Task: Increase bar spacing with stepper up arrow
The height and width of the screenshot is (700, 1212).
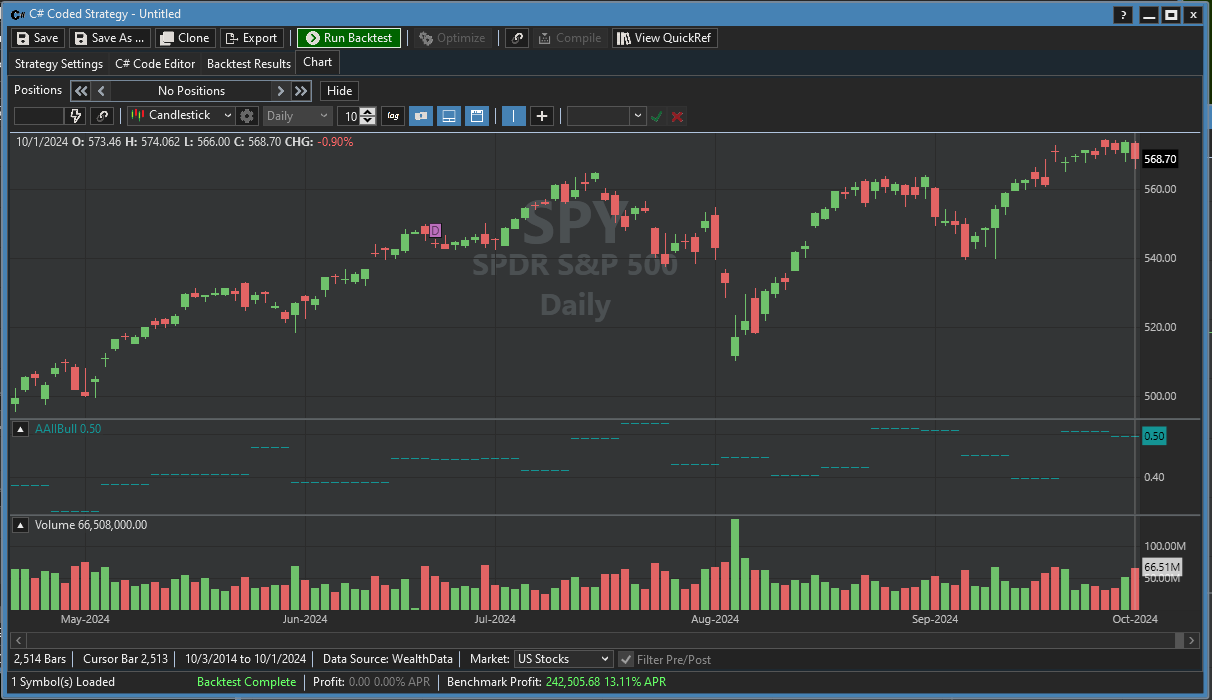Action: (x=368, y=111)
